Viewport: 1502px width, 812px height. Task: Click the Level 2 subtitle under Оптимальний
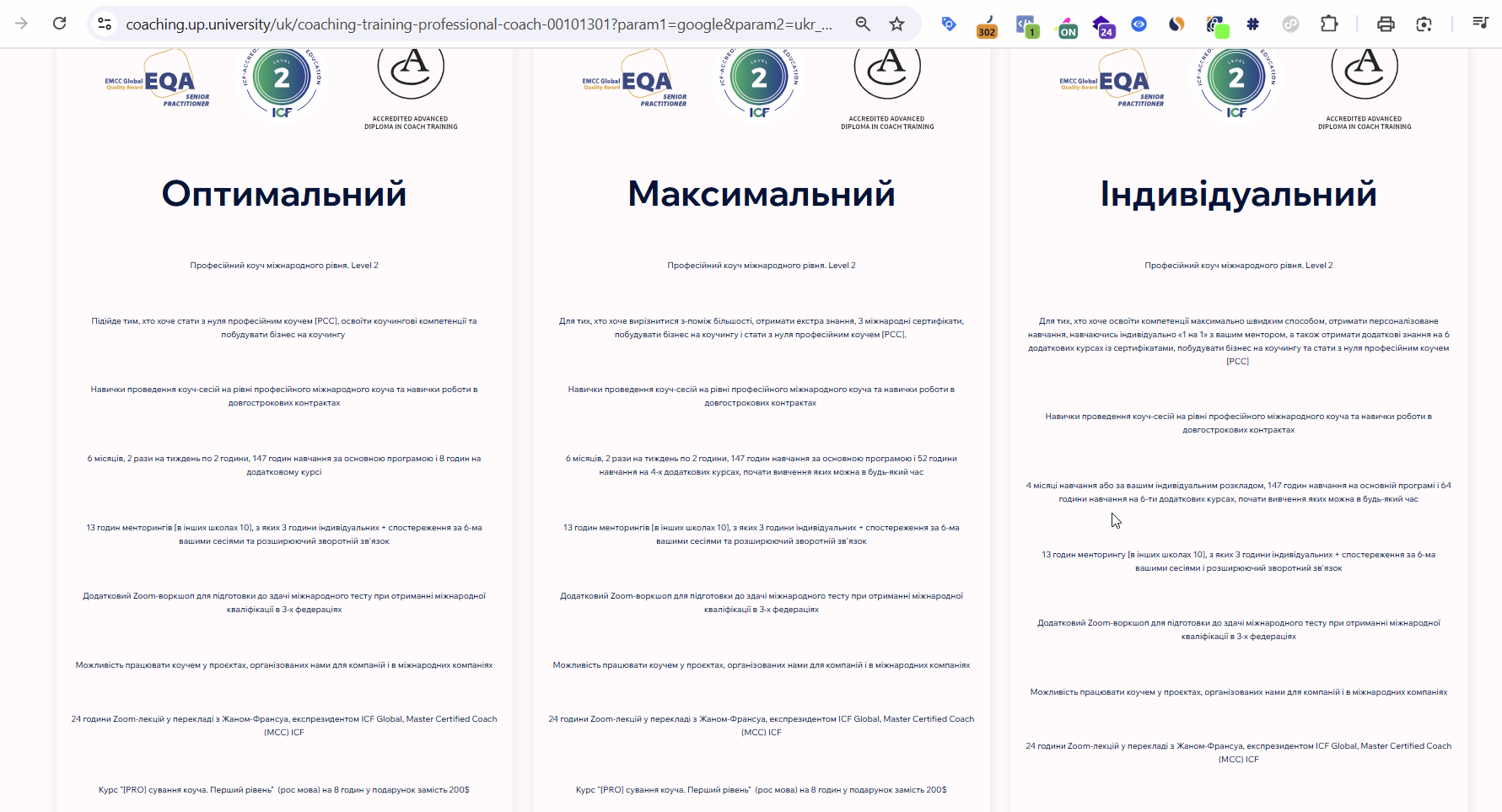pyautogui.click(x=284, y=266)
